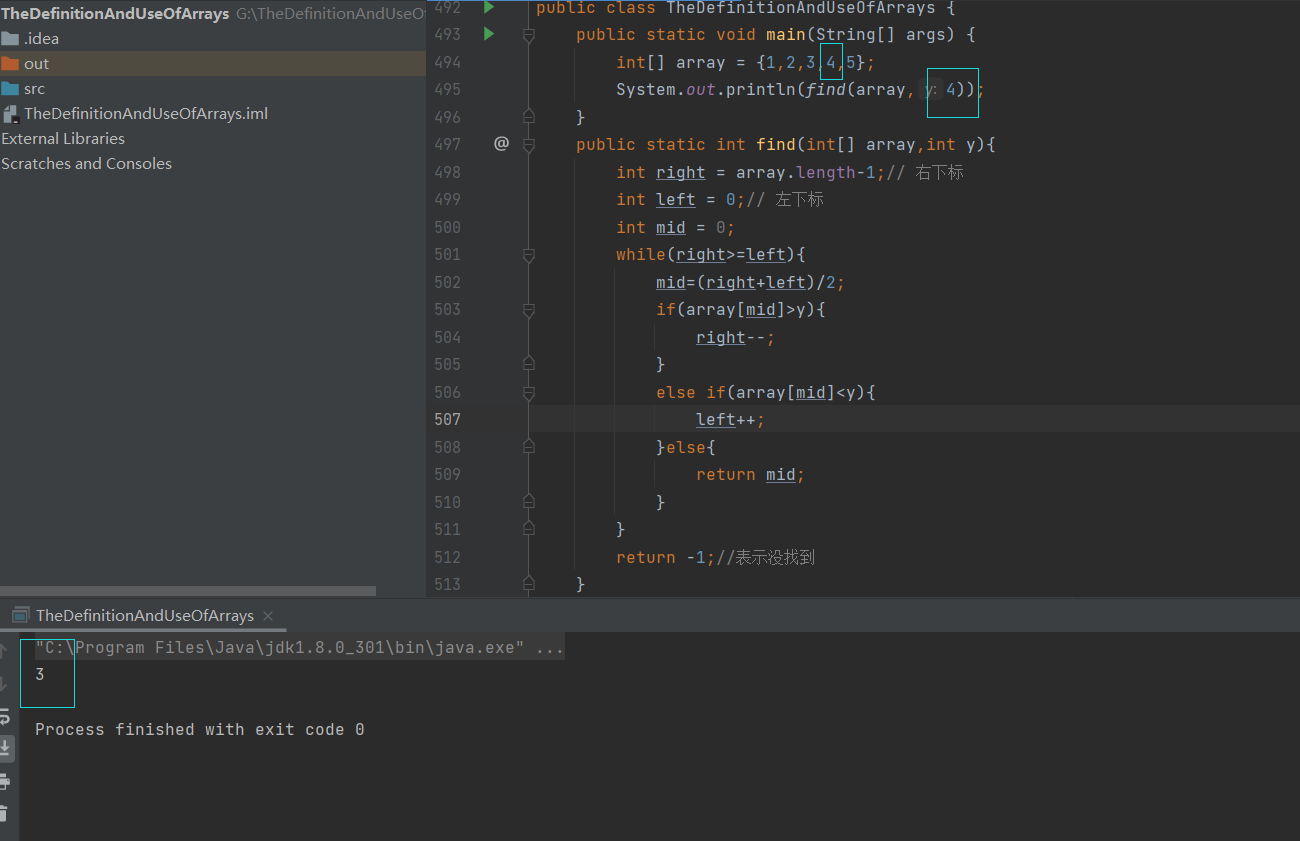This screenshot has width=1300, height=841.
Task: Click line number 500 in gutter
Action: 447,227
